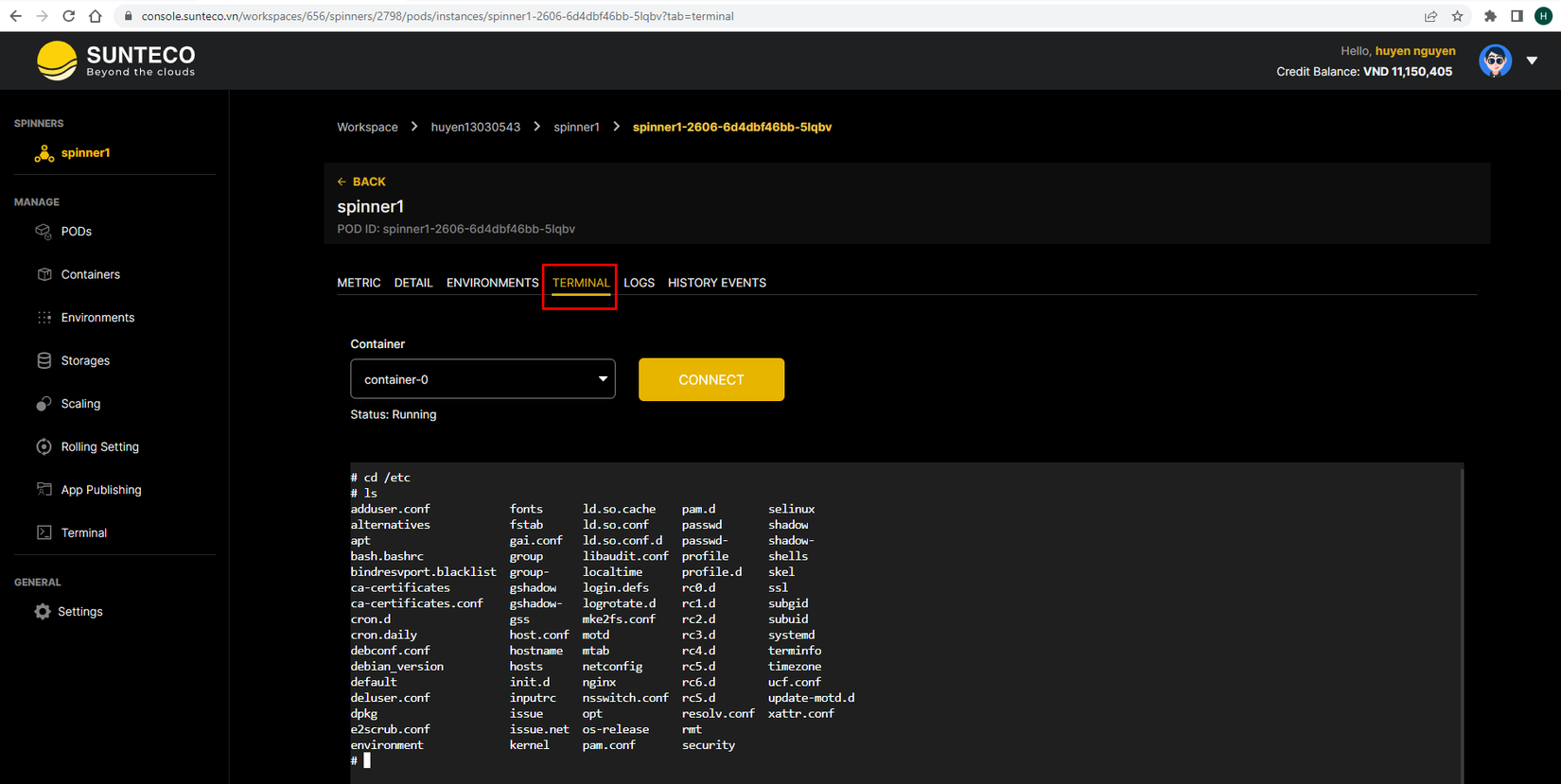Open the PODs menu icon

(44, 232)
